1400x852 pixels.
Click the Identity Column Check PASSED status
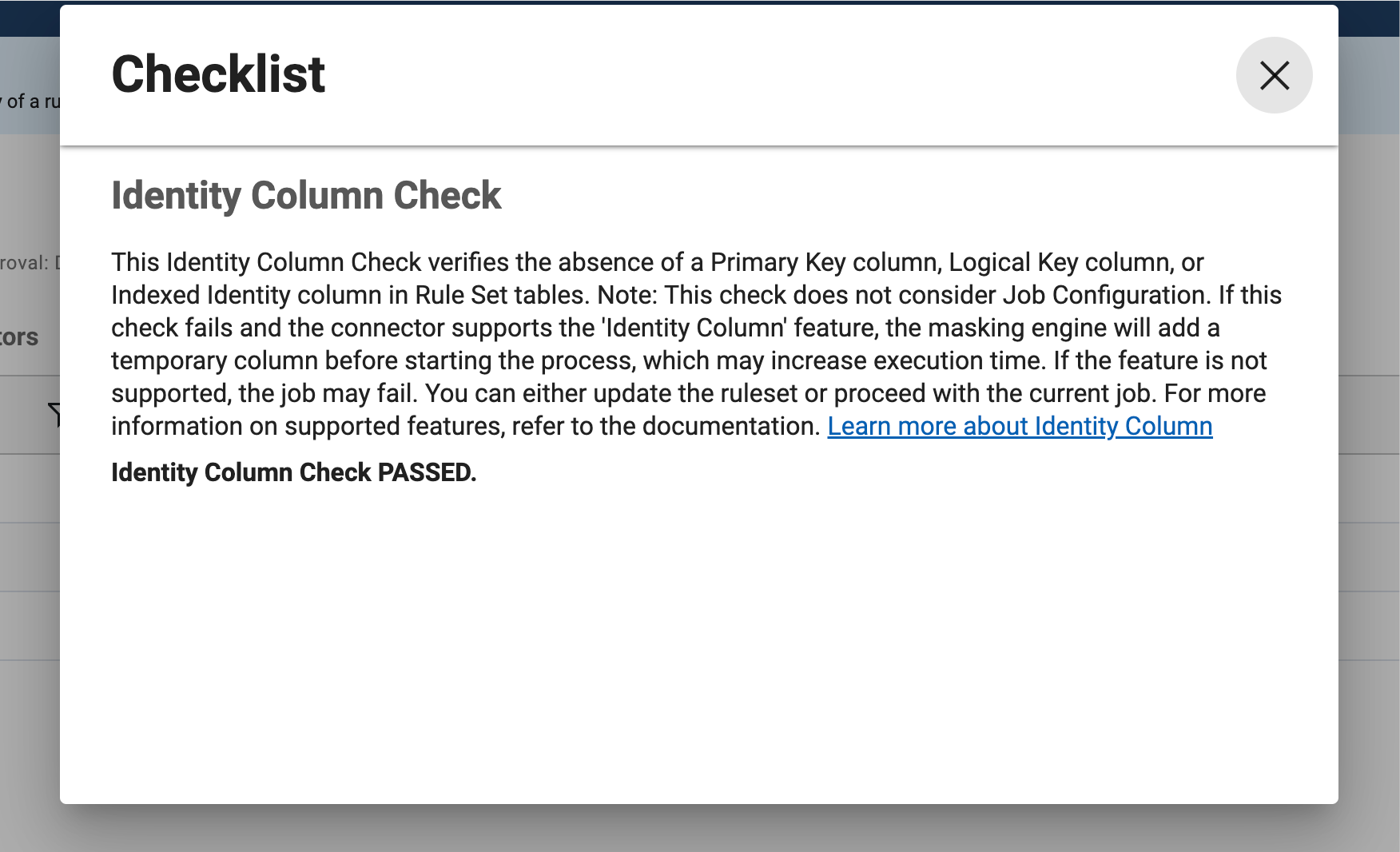pyautogui.click(x=293, y=472)
